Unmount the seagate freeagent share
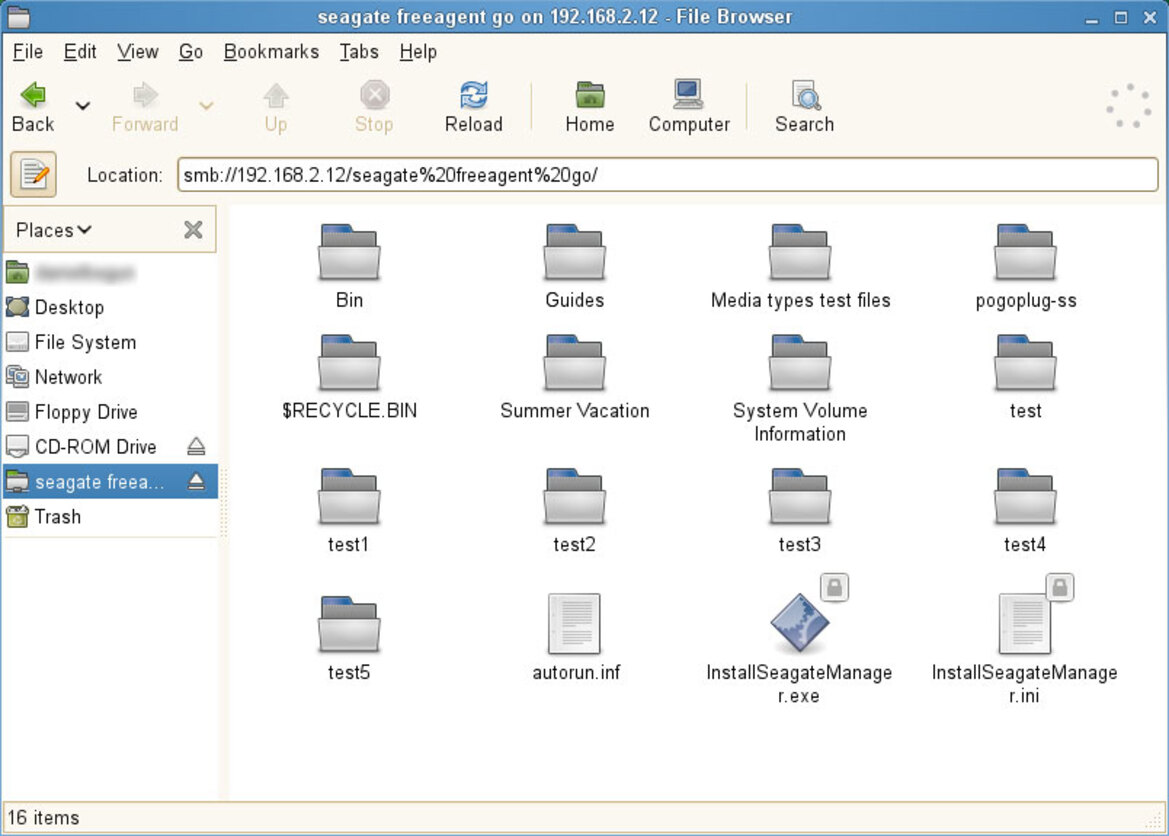This screenshot has height=836, width=1169. [x=196, y=481]
